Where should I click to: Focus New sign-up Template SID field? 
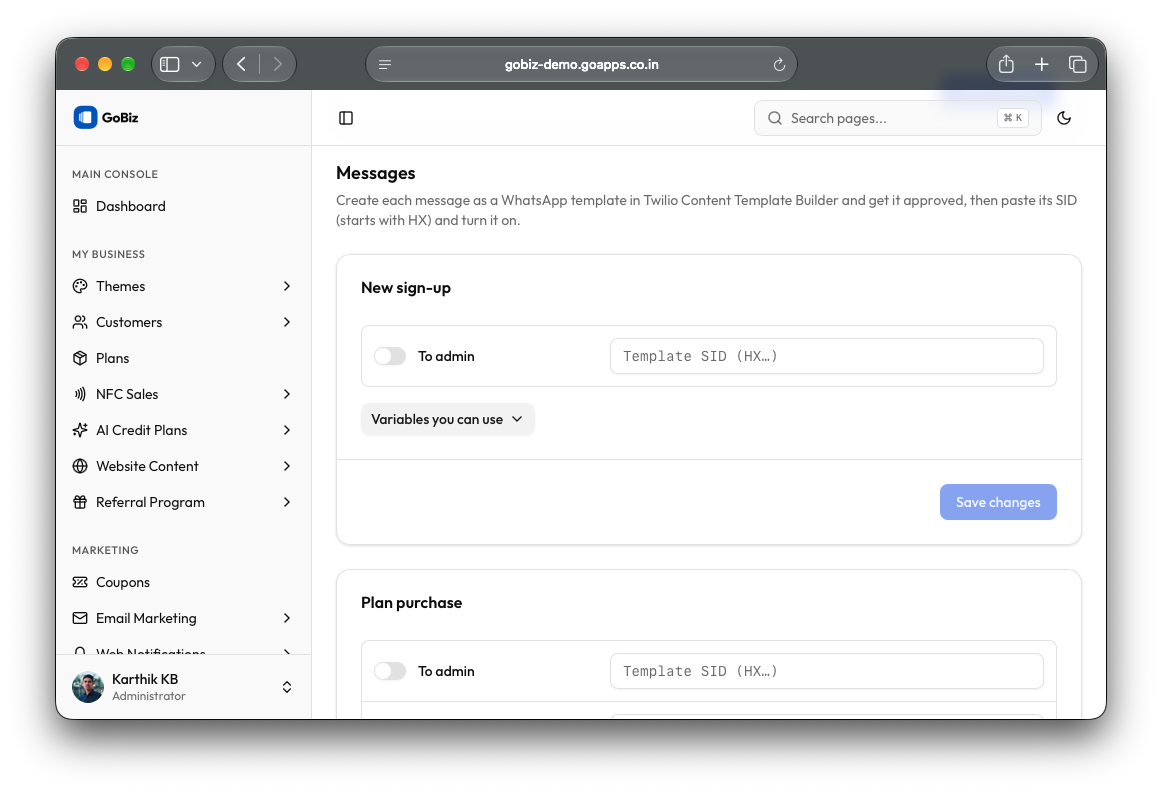[x=826, y=356]
